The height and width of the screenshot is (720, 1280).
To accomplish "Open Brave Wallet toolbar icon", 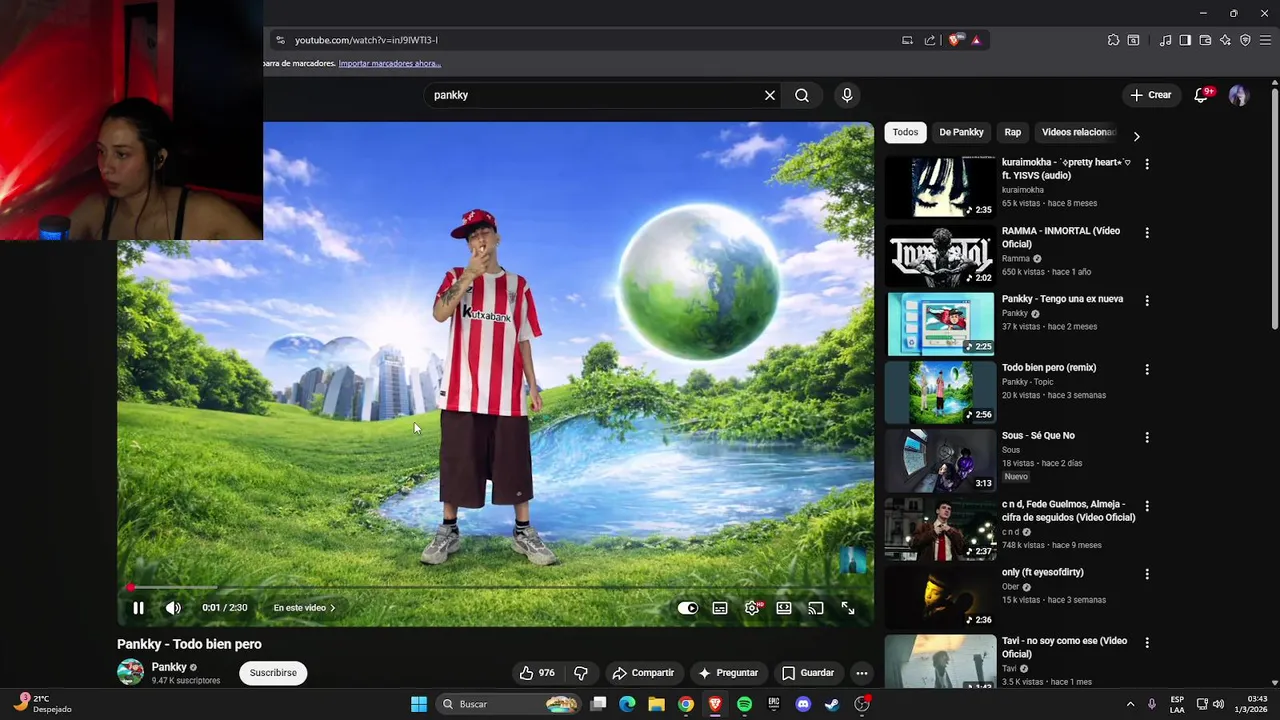I will click(1205, 40).
